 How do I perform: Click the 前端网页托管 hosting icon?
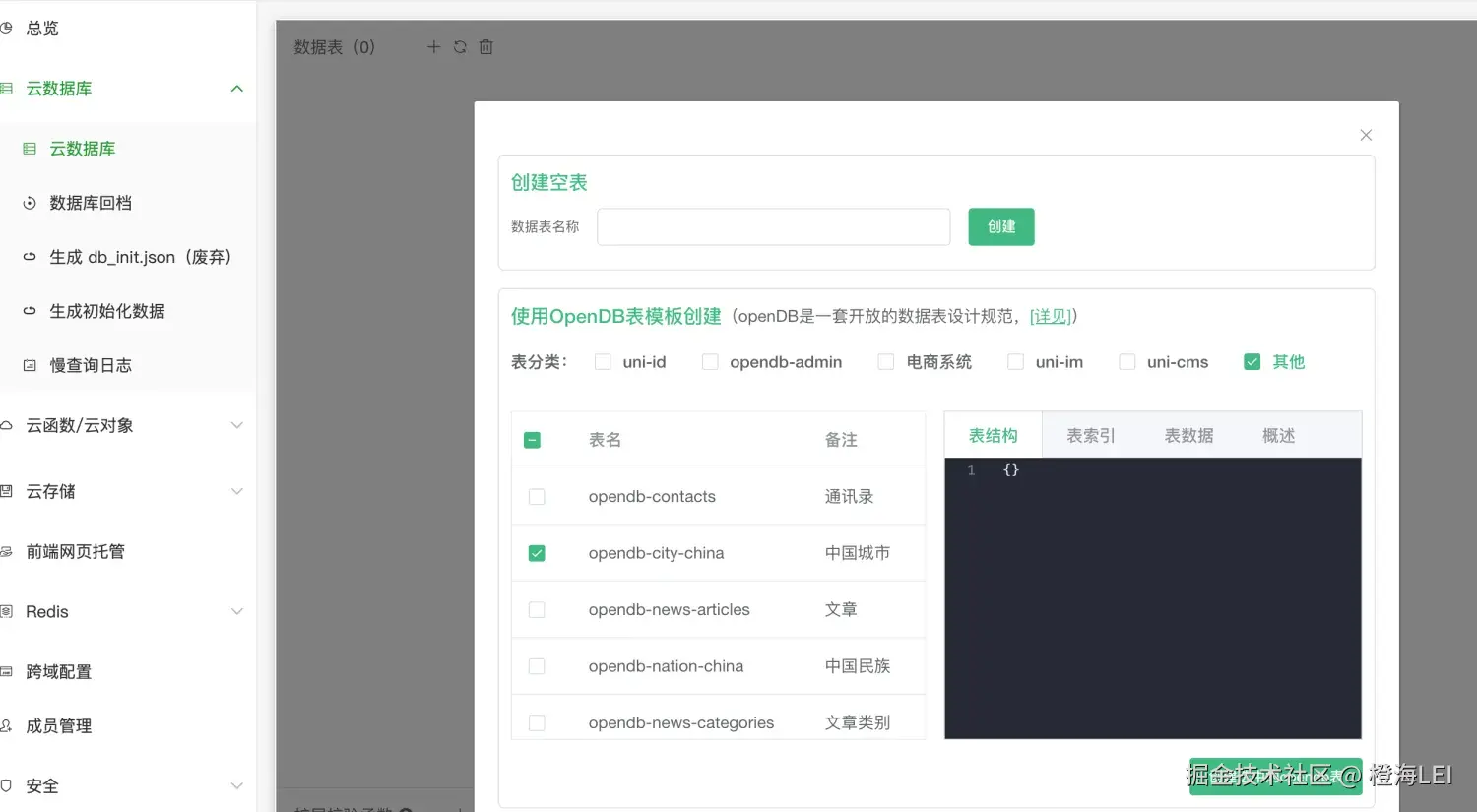[6, 552]
